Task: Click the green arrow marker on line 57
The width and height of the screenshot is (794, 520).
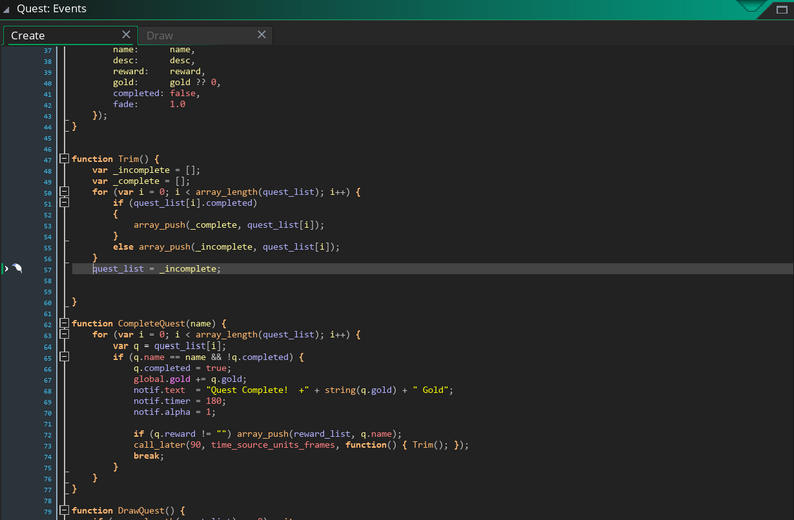Action: coord(6,268)
